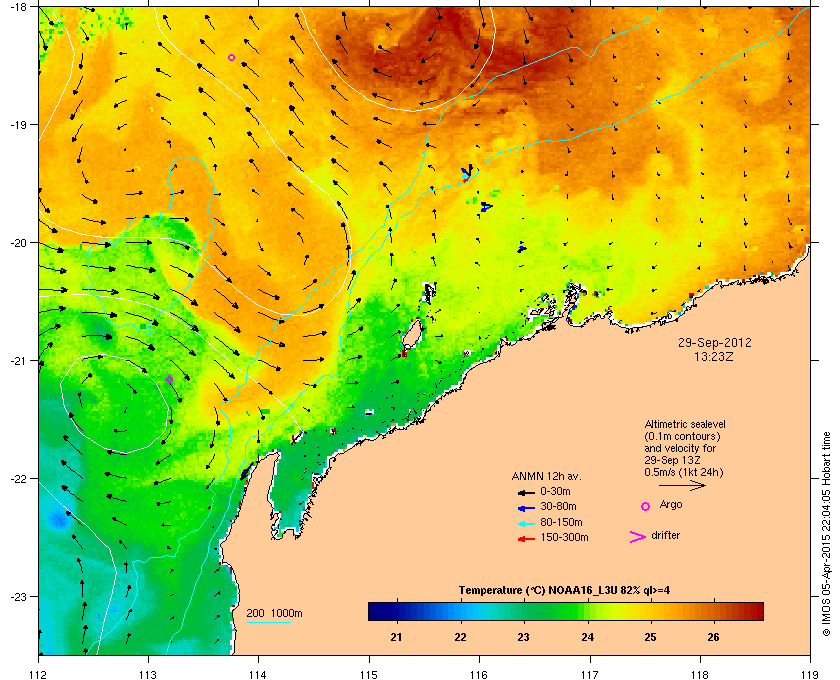Click the longitude axis label 117
The height and width of the screenshot is (680, 840).
click(589, 674)
